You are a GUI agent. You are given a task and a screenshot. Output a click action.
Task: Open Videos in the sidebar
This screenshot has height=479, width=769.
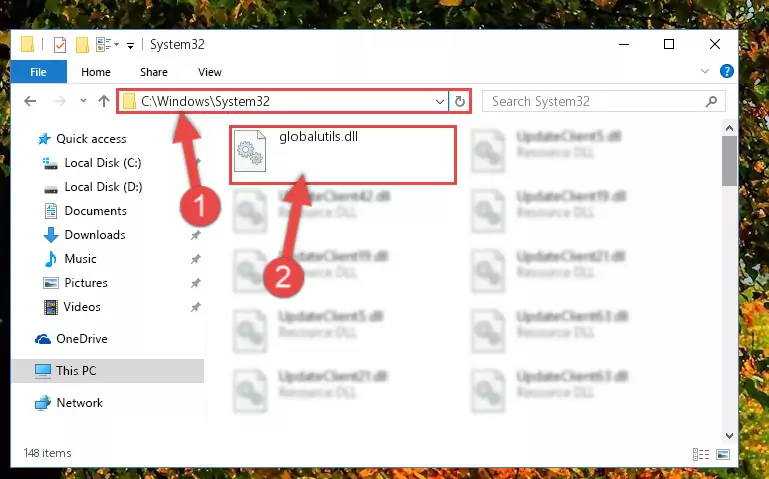(82, 307)
